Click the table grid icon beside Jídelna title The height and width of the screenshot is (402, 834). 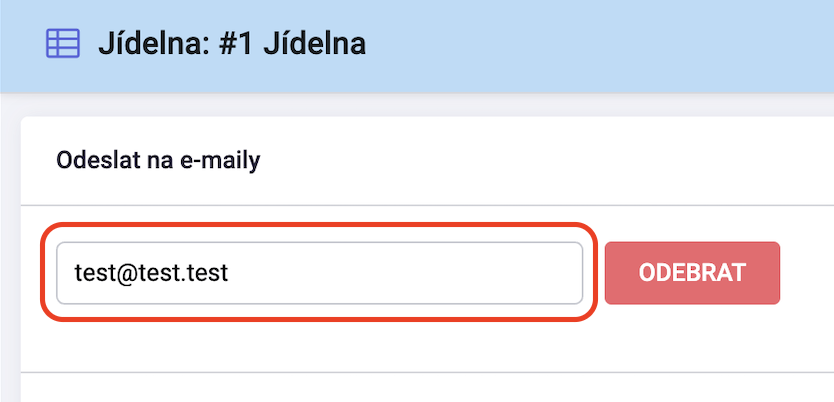click(x=63, y=43)
